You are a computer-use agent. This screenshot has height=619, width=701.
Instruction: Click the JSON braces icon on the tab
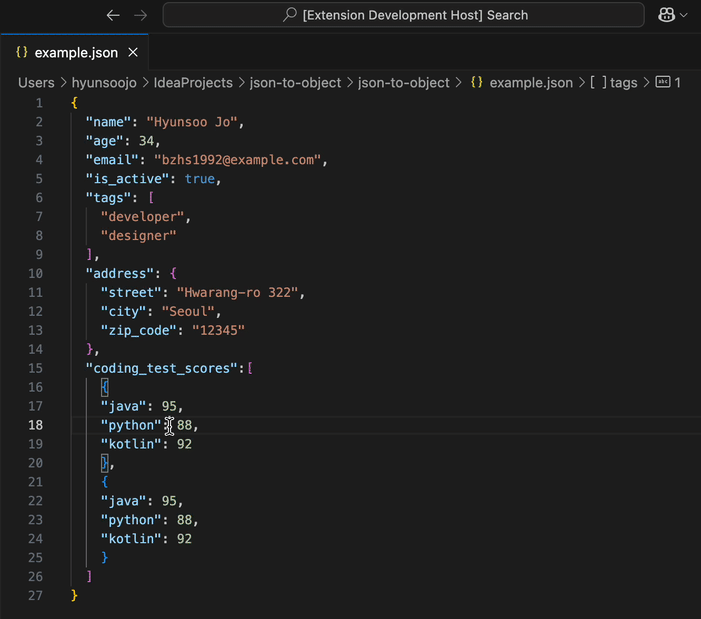(x=21, y=52)
